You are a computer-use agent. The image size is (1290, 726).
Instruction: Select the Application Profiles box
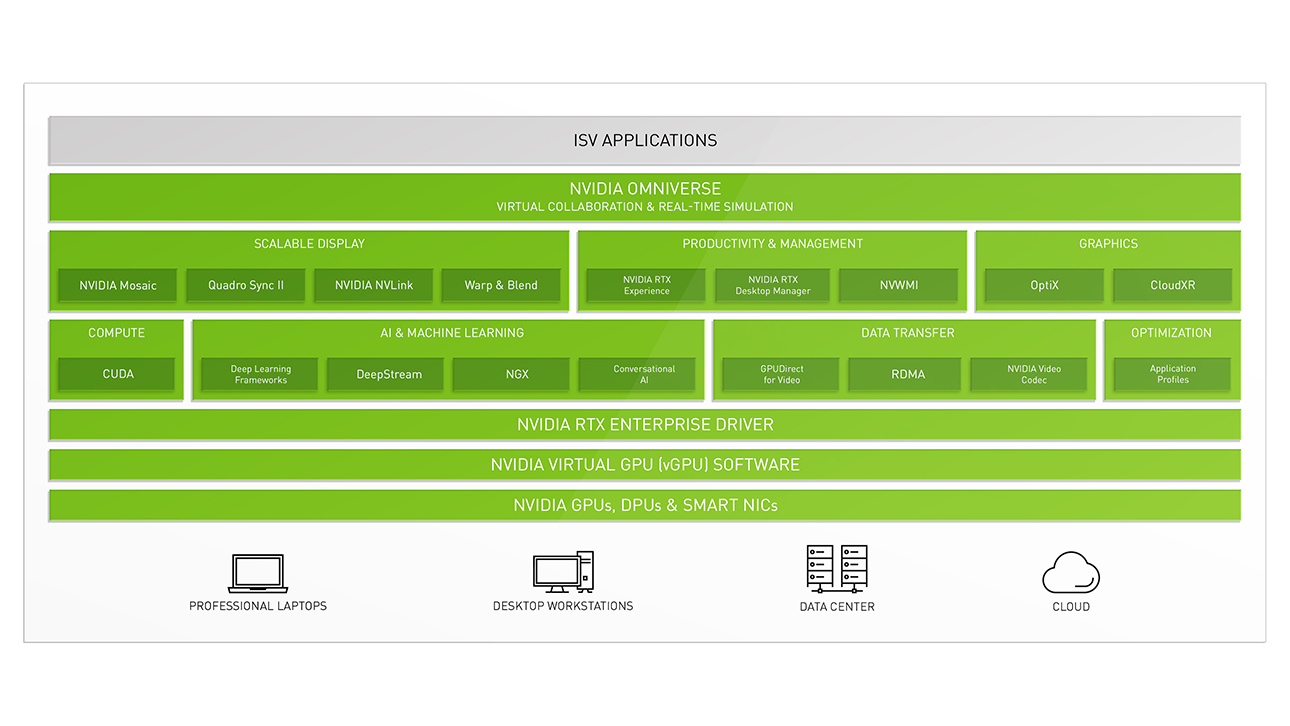point(1172,374)
